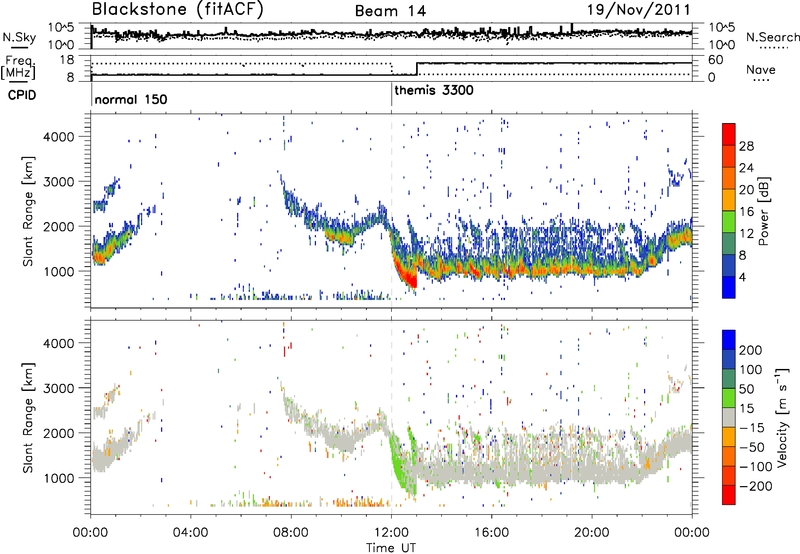The image size is (800, 554).
Task: Click the 'Time UT' axis label
Action: coord(391,548)
